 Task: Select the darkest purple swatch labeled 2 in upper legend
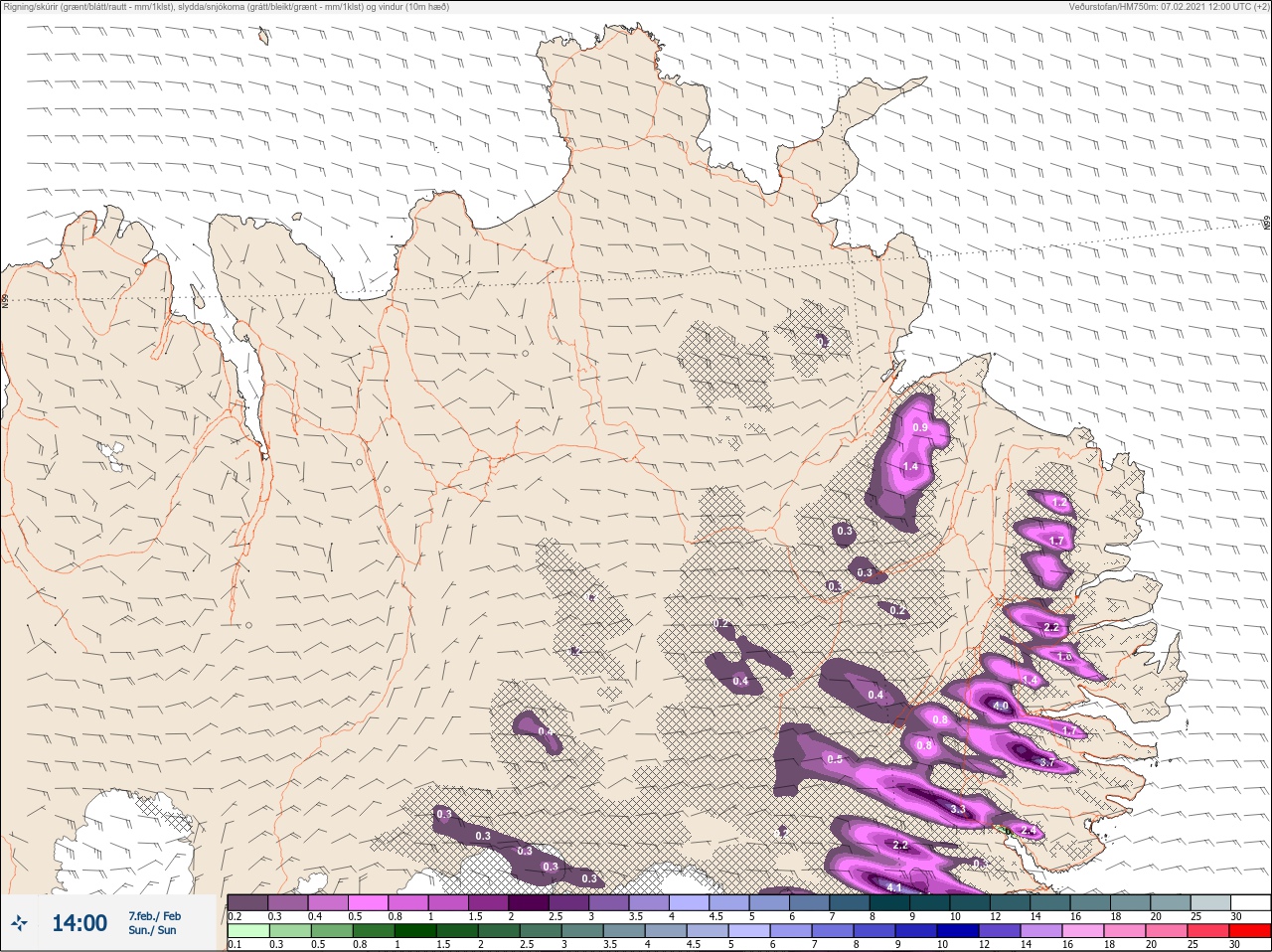(x=528, y=902)
